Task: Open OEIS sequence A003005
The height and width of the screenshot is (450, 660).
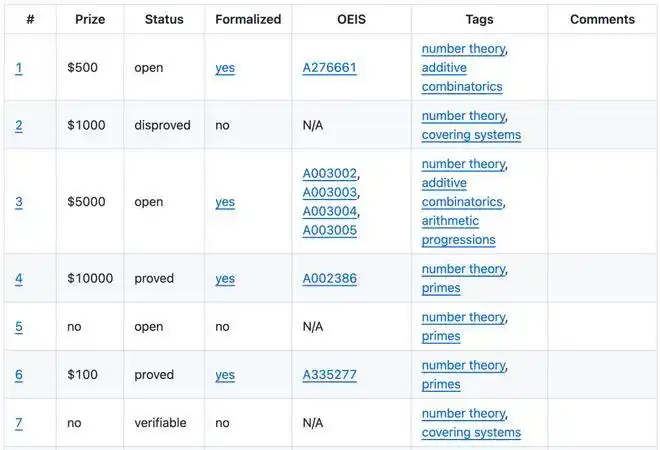Action: [x=329, y=230]
